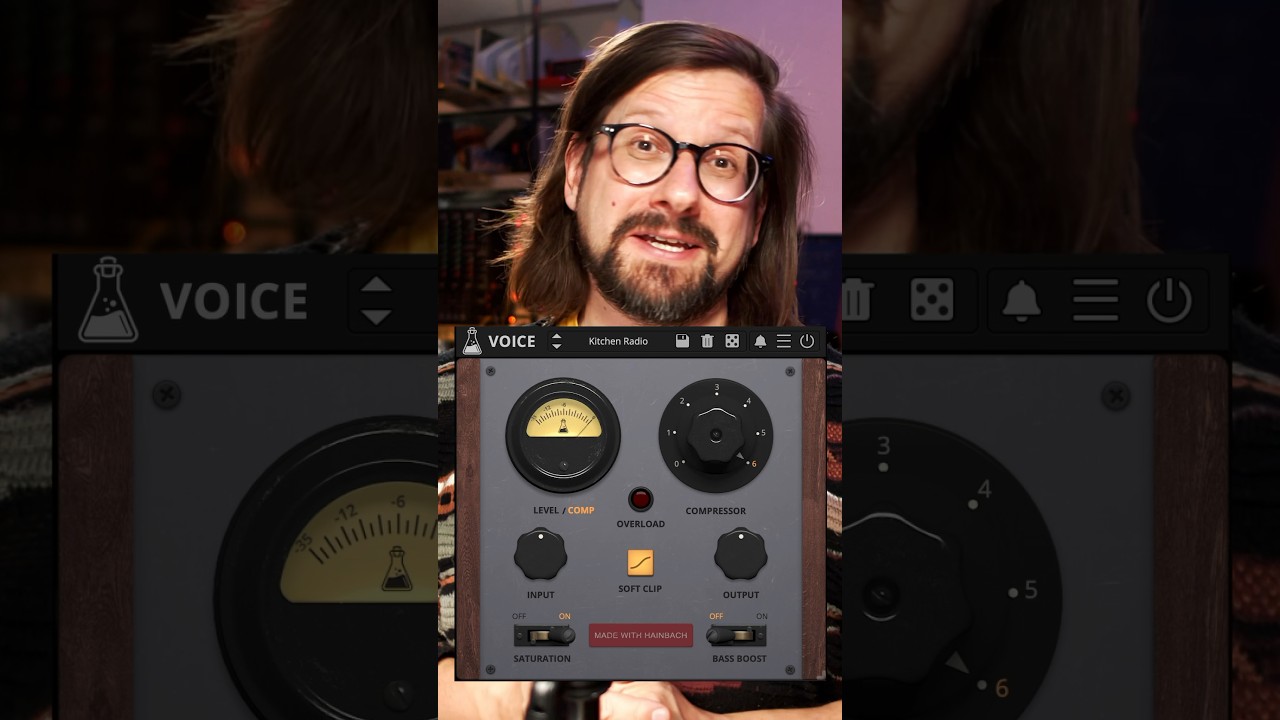The width and height of the screenshot is (1280, 720).
Task: Set compressor to position 5
Action: pos(761,433)
